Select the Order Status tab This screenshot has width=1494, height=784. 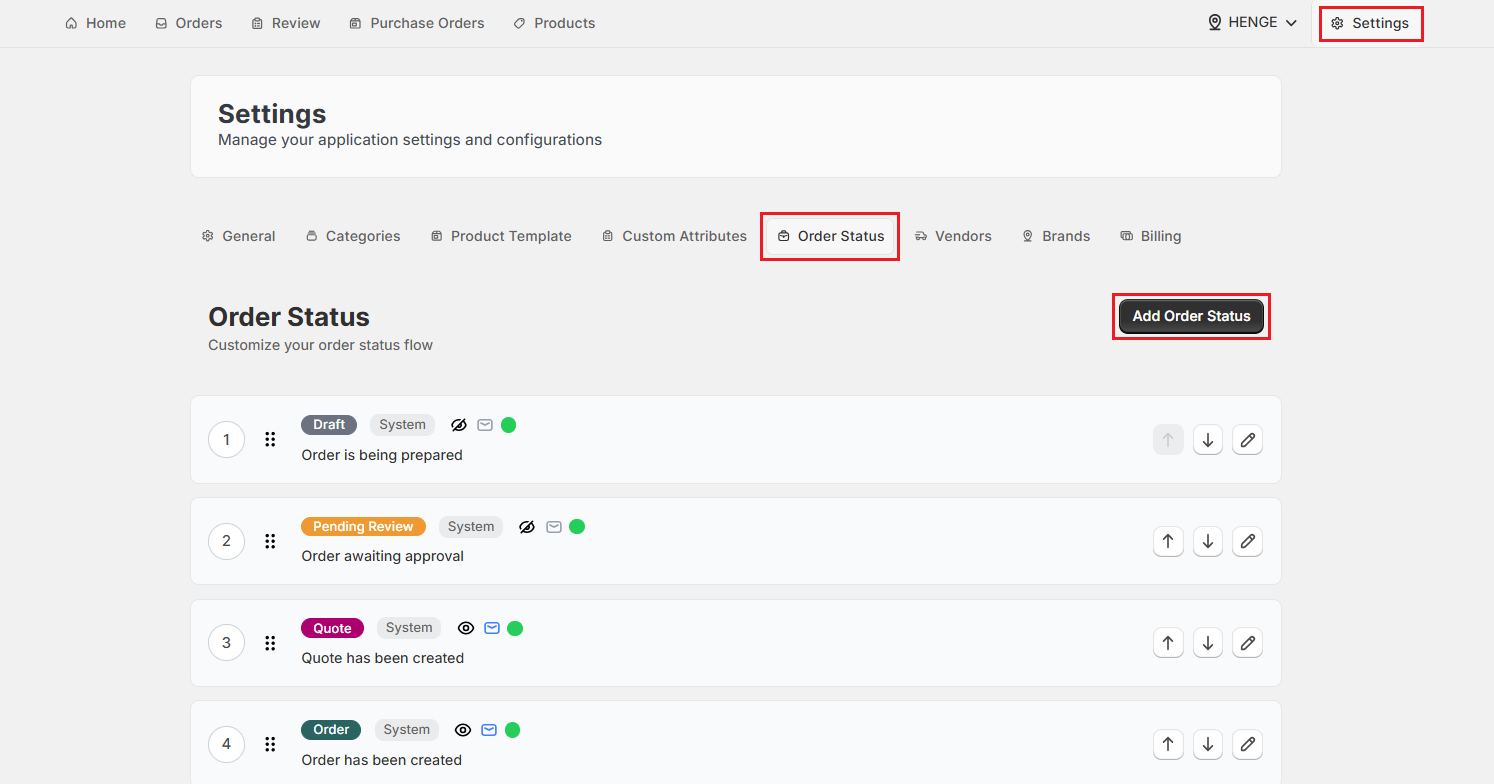click(x=831, y=236)
